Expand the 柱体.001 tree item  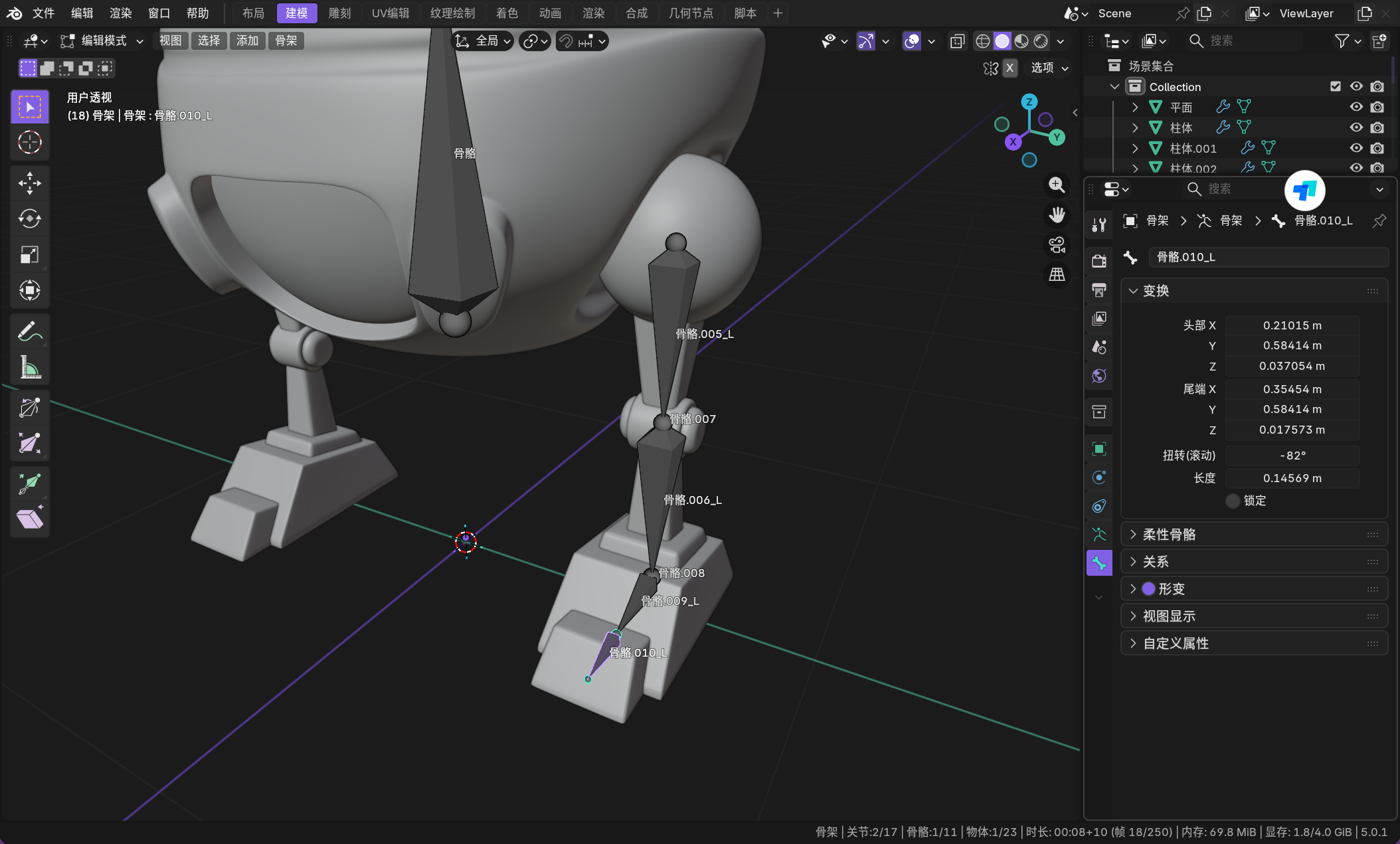1135,148
